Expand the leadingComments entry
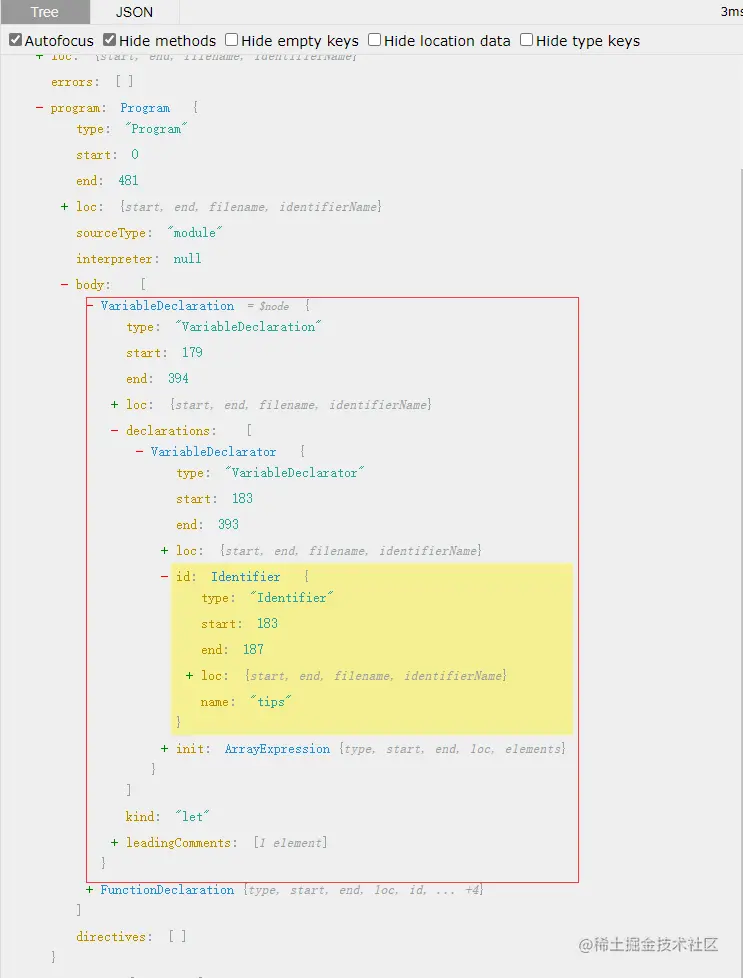 [114, 843]
